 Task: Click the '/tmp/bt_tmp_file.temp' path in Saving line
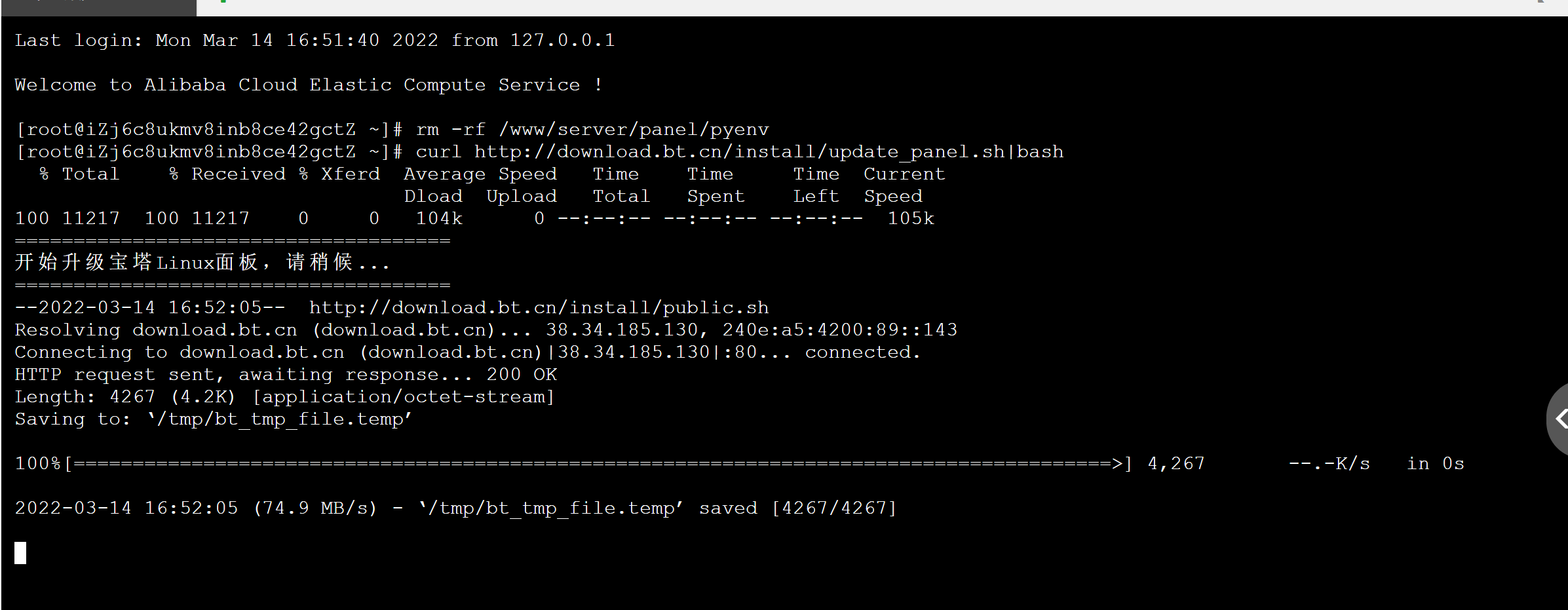click(x=280, y=419)
